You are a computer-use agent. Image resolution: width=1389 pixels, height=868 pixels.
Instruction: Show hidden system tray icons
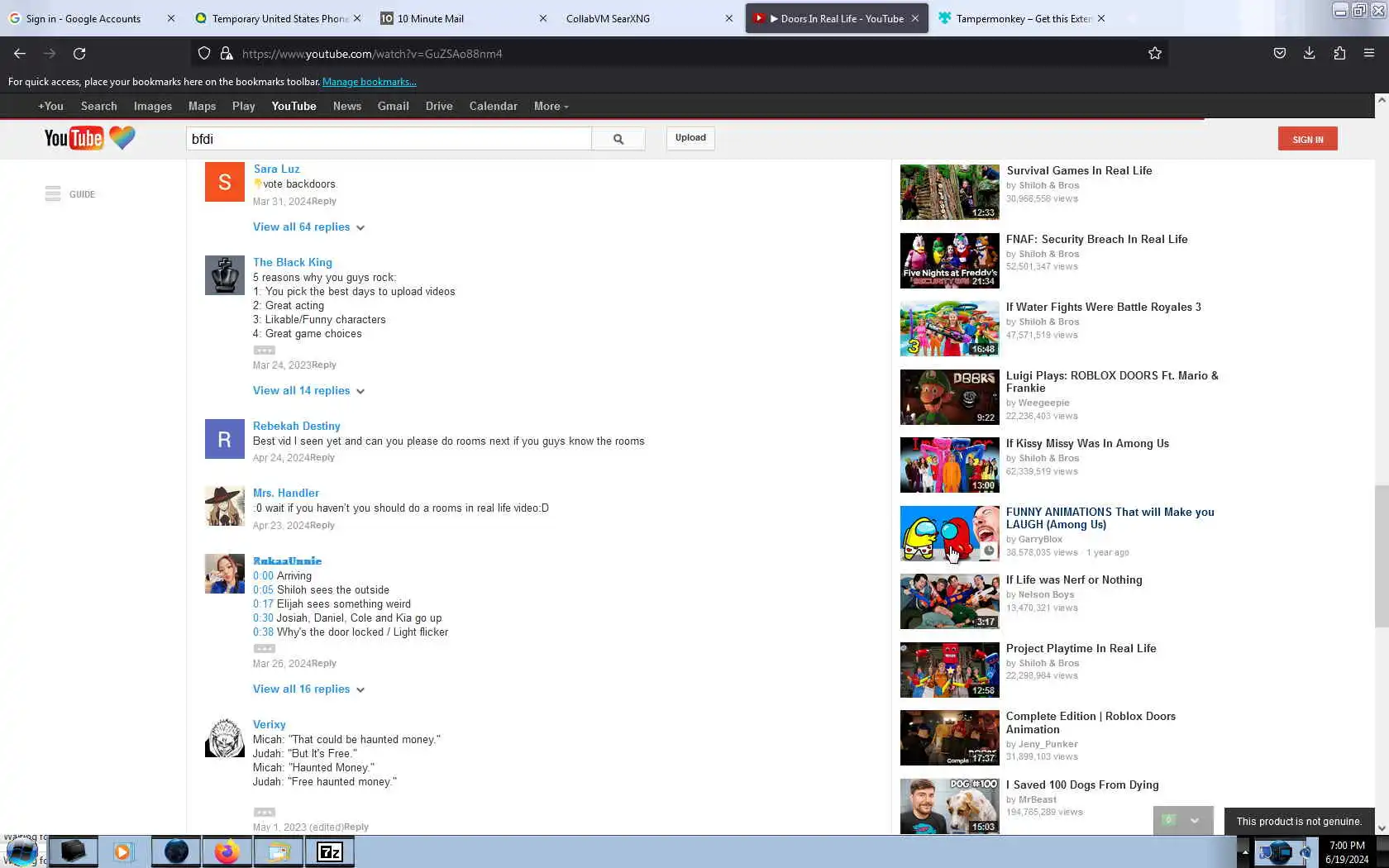pyautogui.click(x=1244, y=851)
